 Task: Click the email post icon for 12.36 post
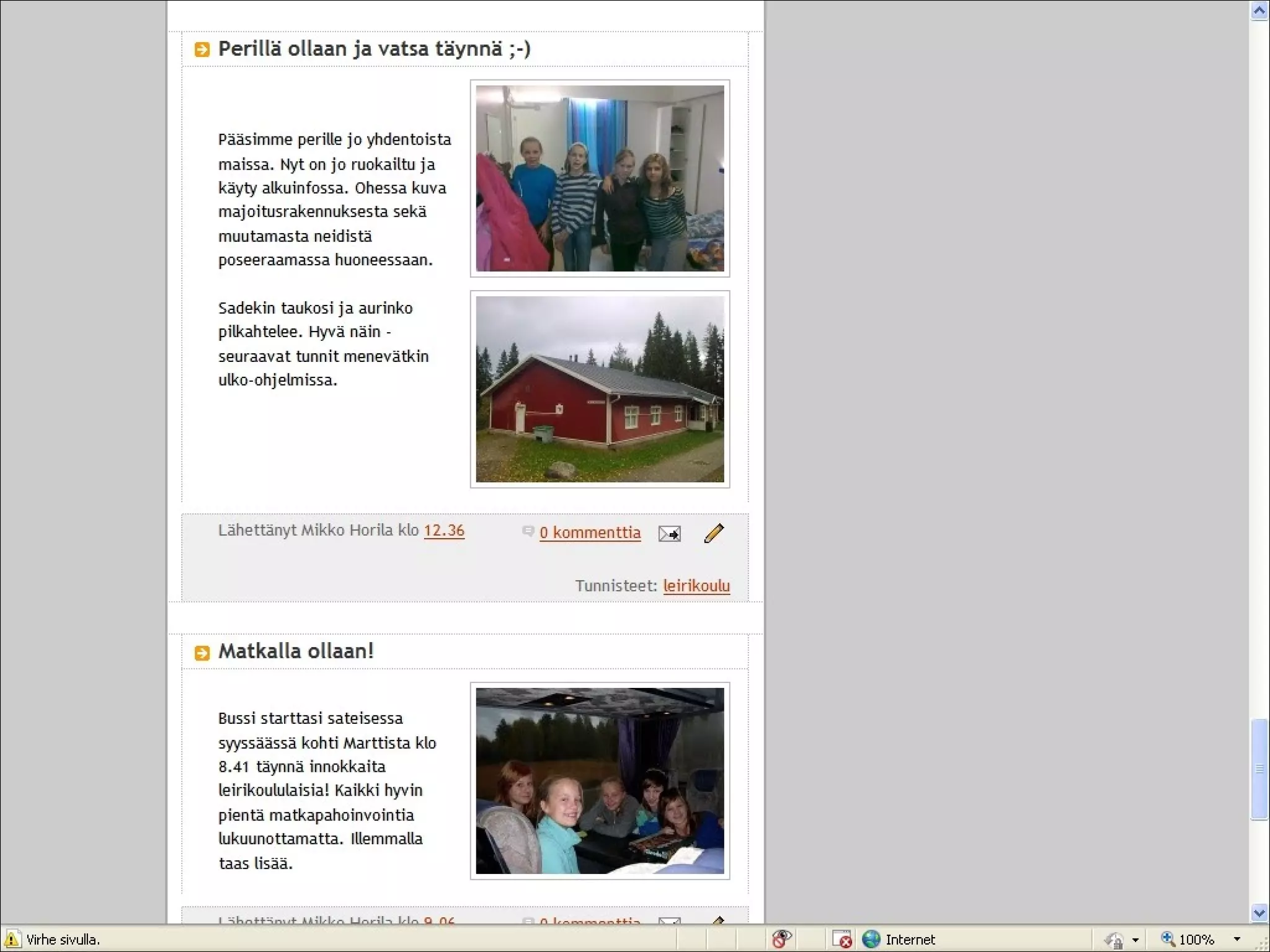tap(669, 534)
